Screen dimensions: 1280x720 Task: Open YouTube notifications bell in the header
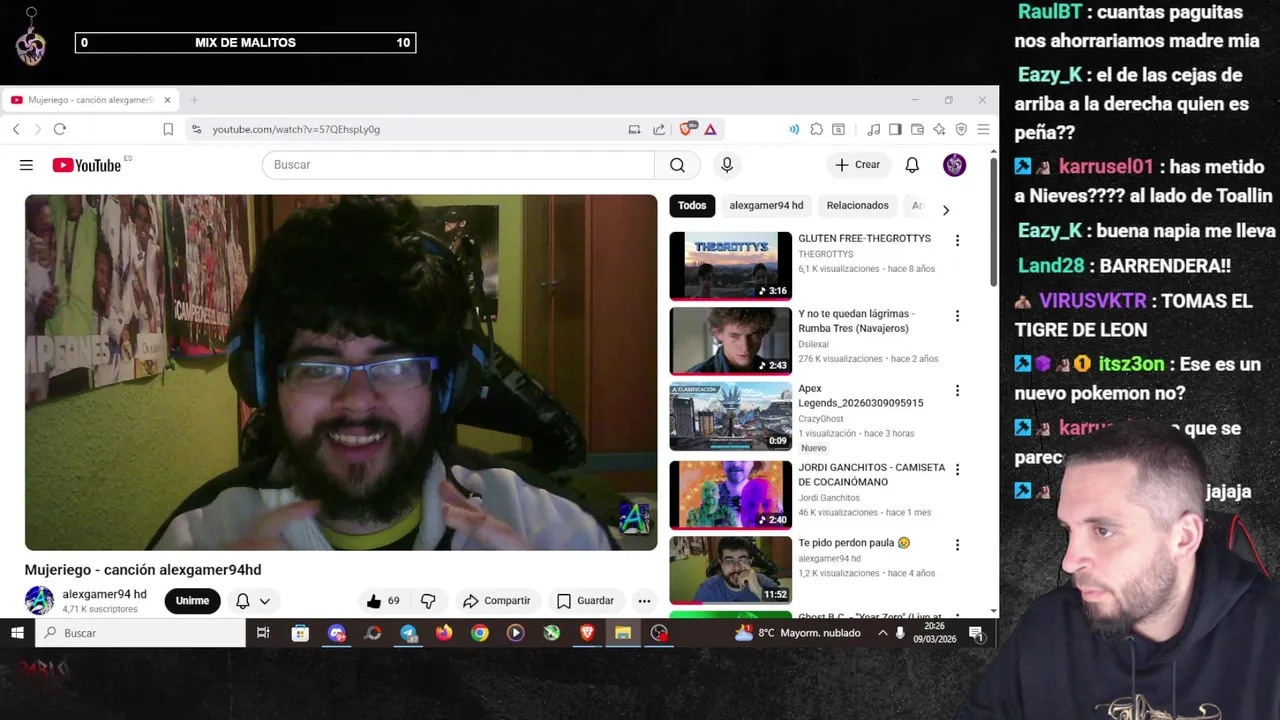click(912, 165)
